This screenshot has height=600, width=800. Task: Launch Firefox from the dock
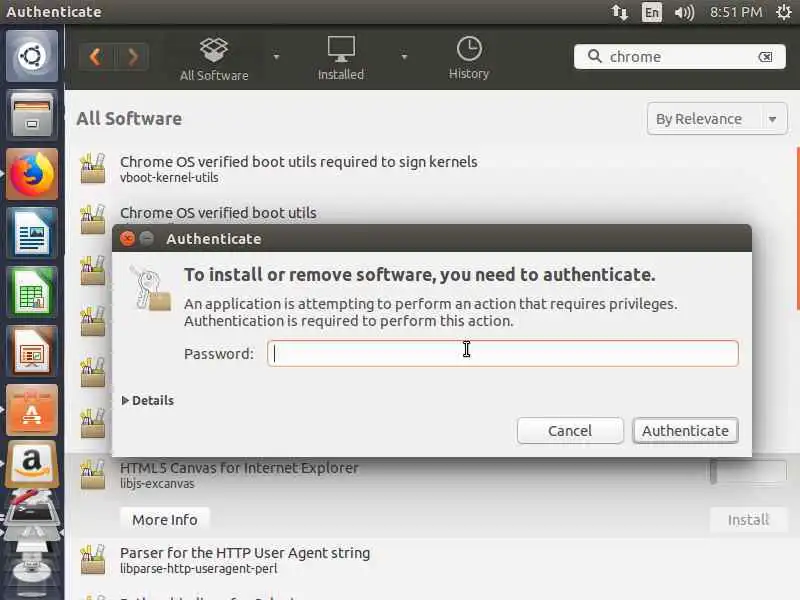32,174
